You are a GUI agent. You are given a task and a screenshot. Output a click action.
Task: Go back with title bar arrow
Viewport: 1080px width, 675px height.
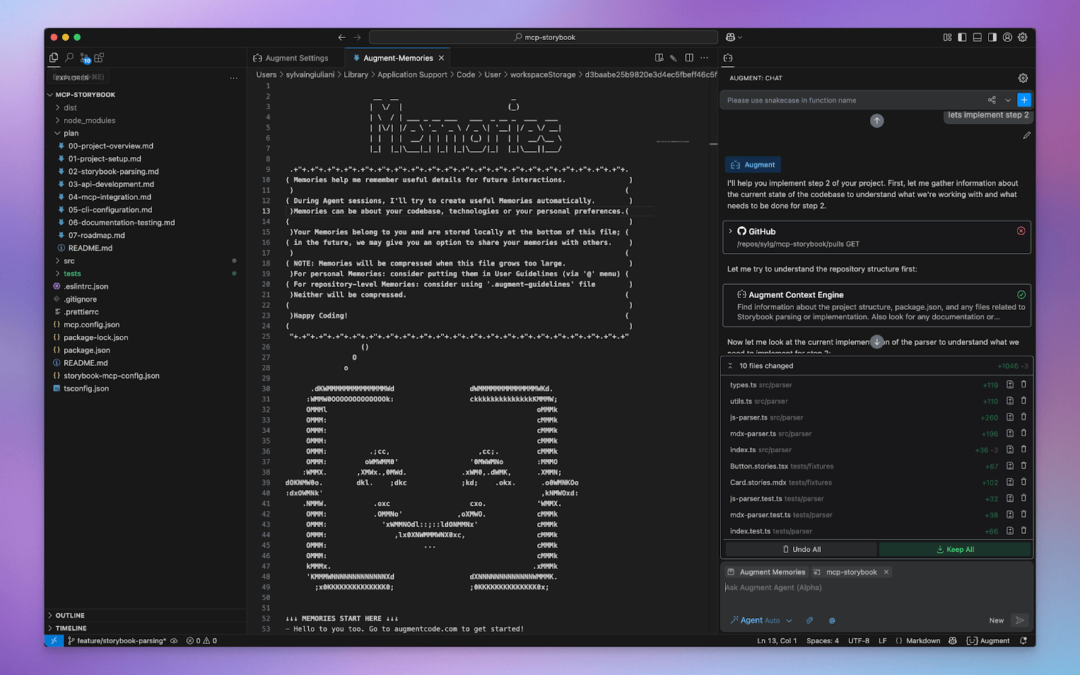coord(342,37)
